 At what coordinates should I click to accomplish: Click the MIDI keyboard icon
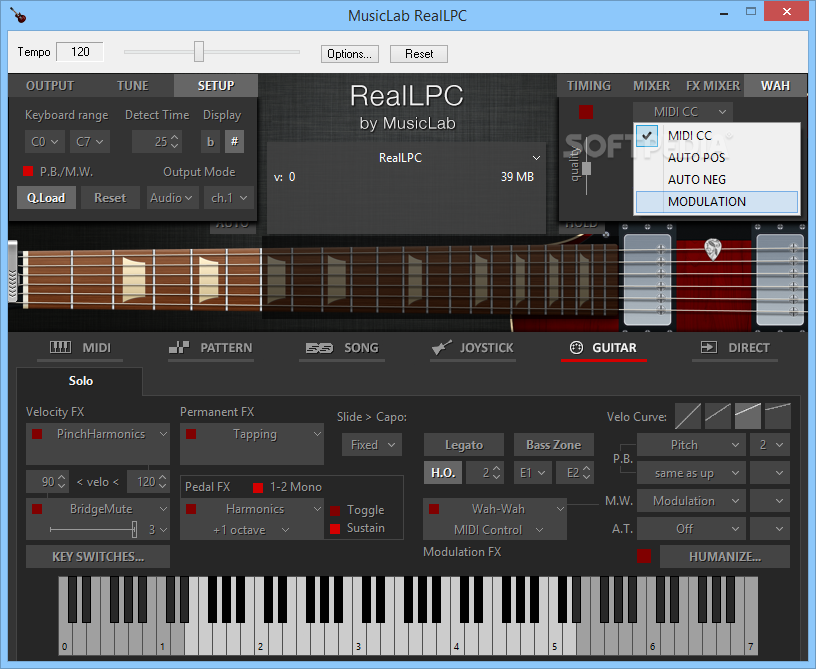tap(60, 348)
